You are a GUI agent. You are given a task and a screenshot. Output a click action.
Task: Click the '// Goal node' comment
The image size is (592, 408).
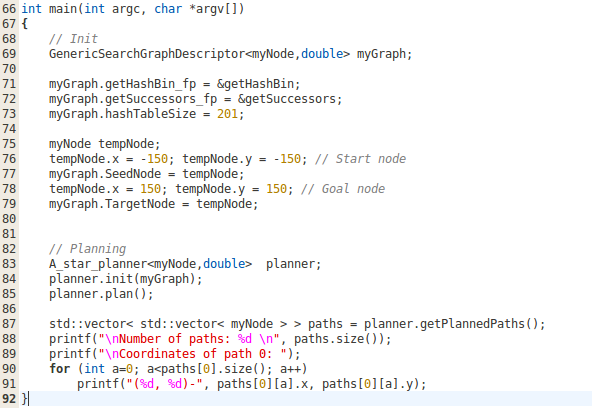(343, 189)
